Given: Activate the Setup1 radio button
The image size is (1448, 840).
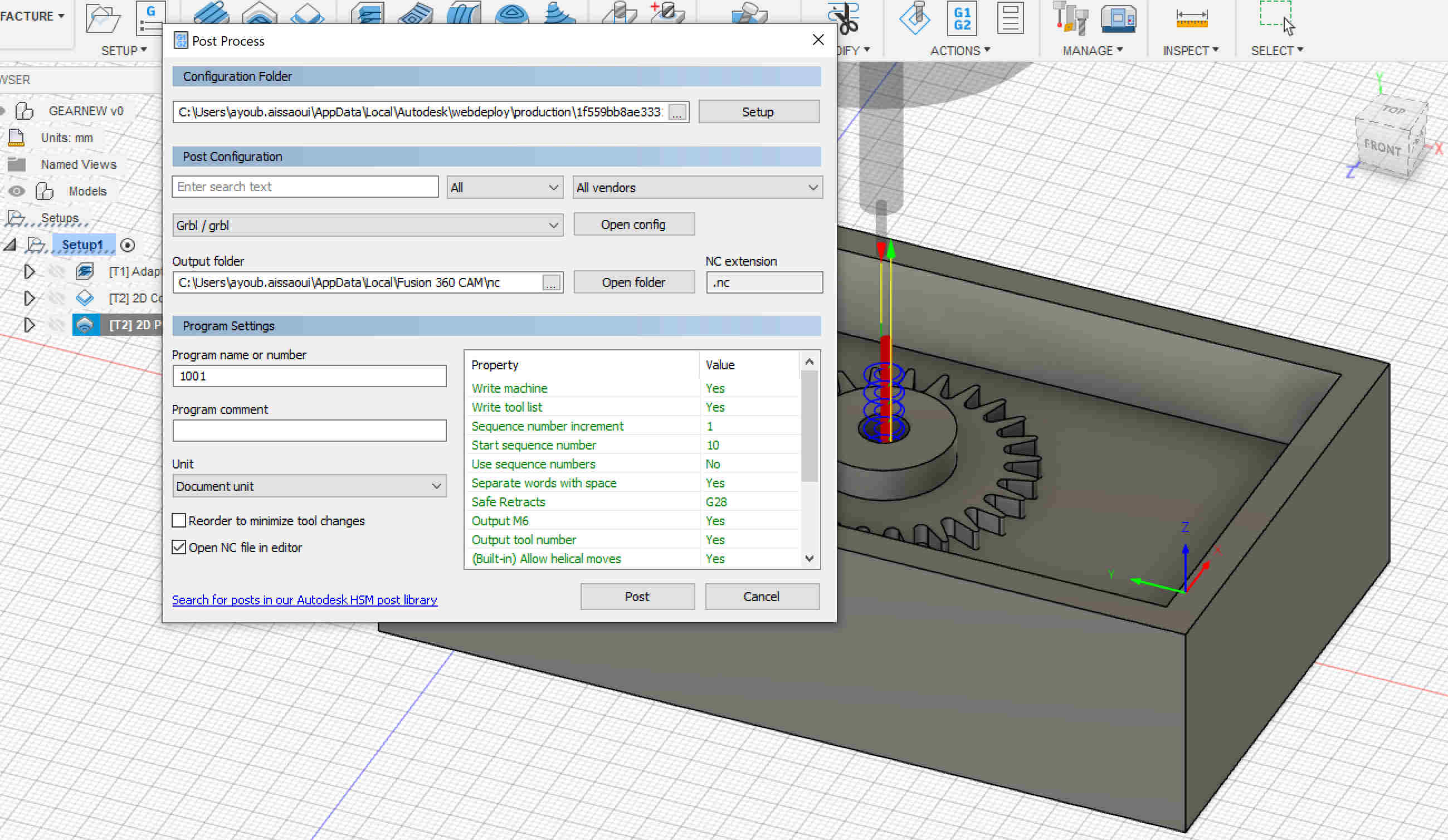Looking at the screenshot, I should 128,245.
